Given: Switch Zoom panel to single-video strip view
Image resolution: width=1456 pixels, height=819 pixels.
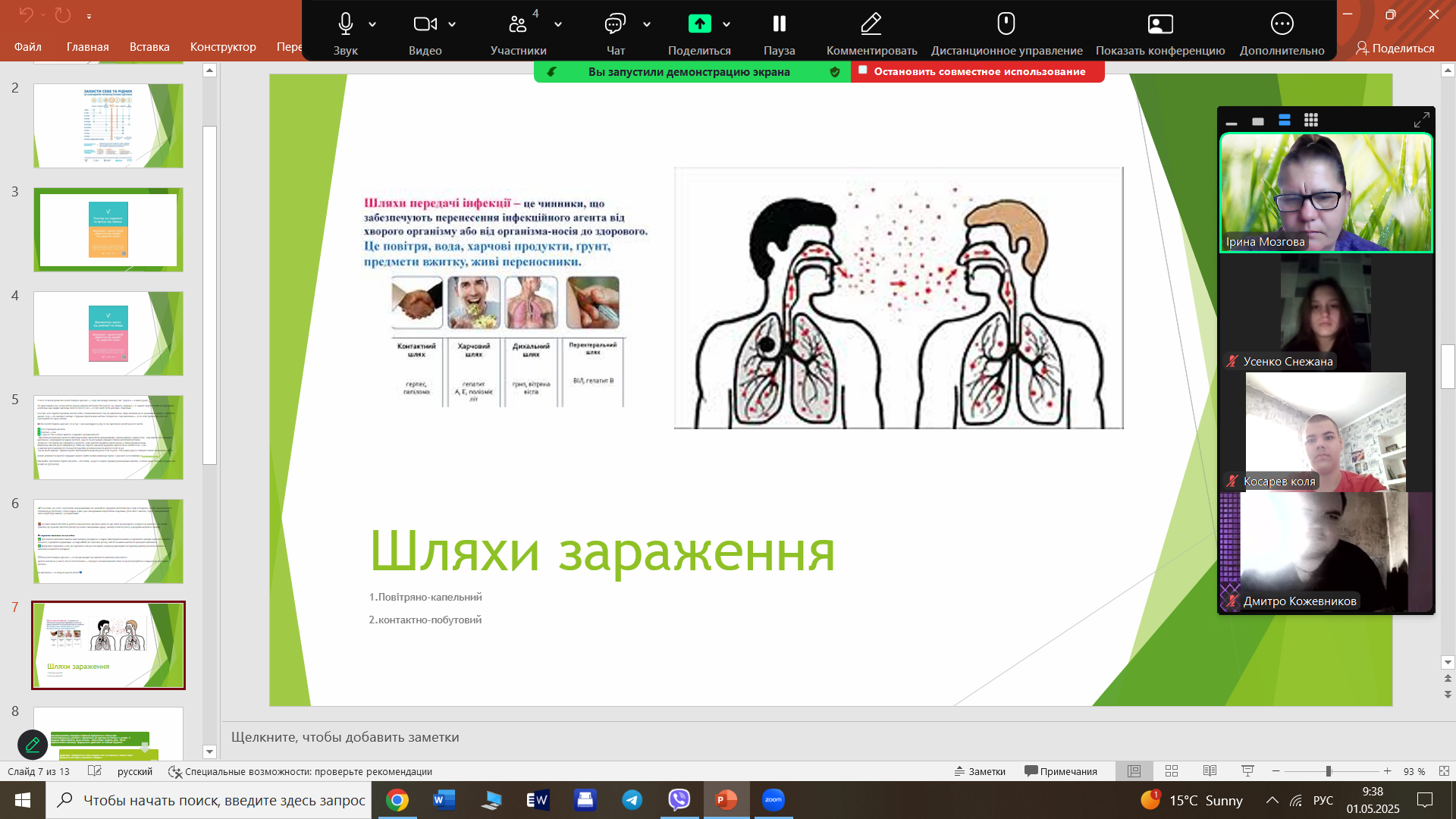Looking at the screenshot, I should coord(1258,121).
